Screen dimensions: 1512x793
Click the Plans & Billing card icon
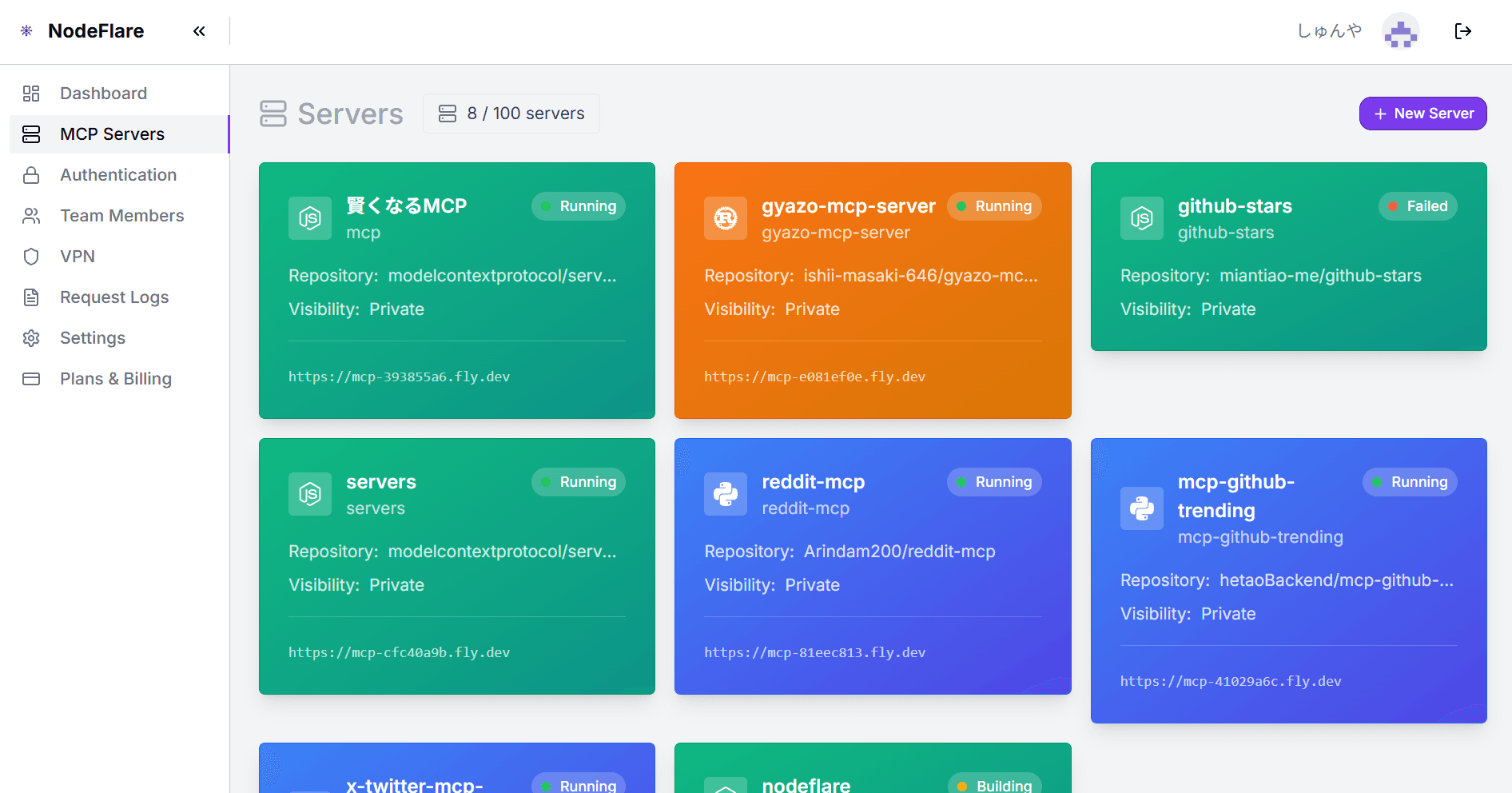(x=31, y=379)
